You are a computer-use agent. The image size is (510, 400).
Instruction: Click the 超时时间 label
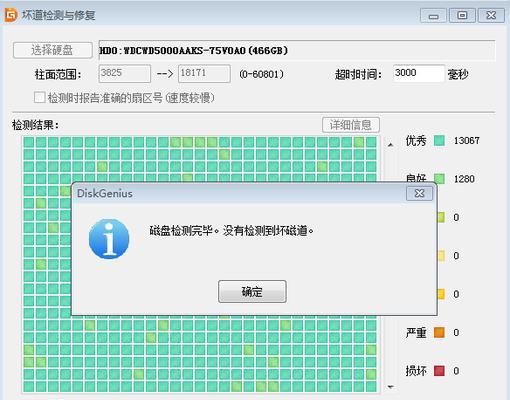tap(358, 74)
